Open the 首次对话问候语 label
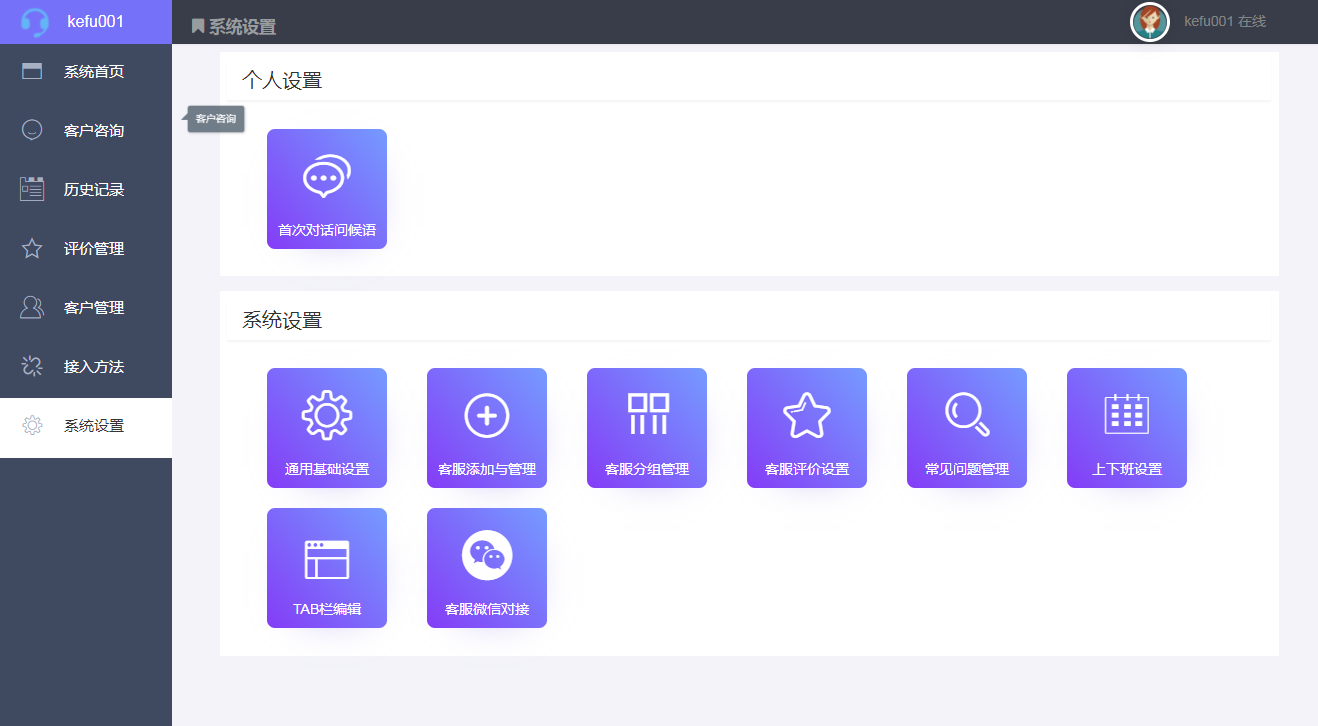The image size is (1318, 726). [327, 230]
